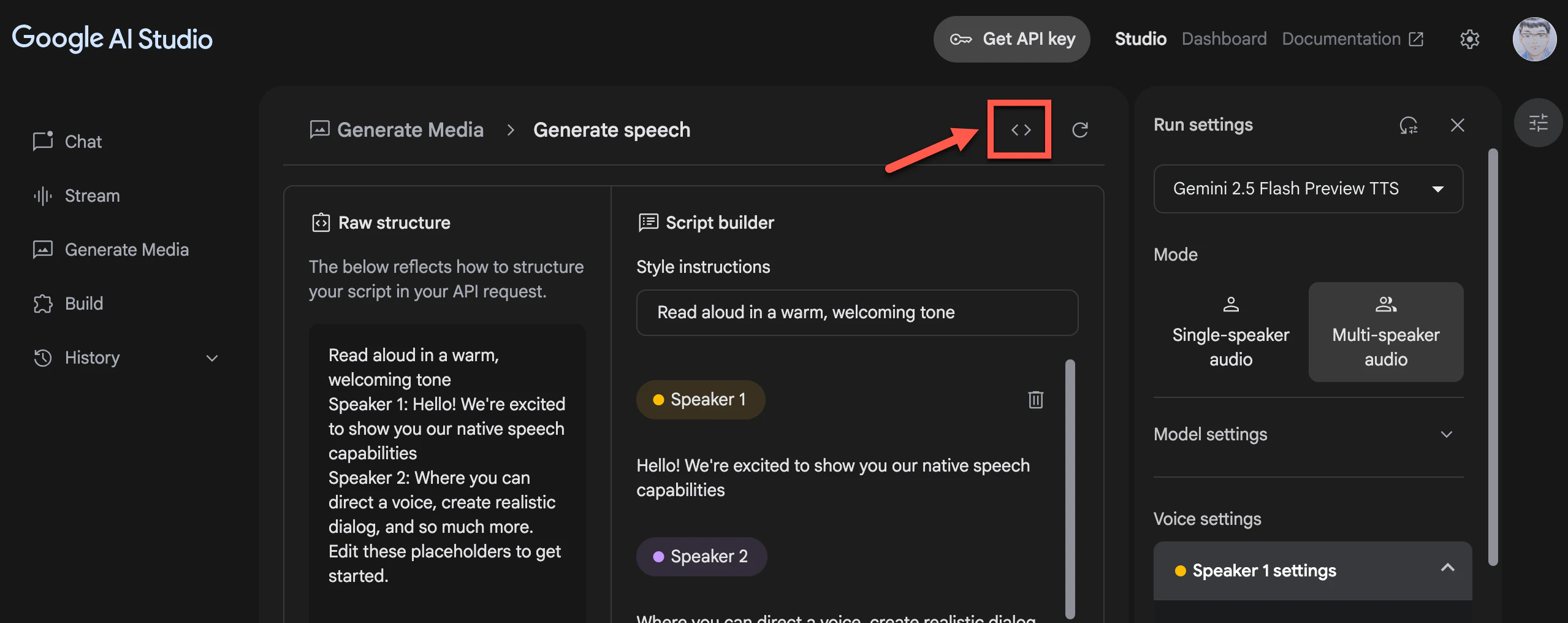Click the reset settings icon in Run settings
1568x623 pixels.
(1409, 125)
